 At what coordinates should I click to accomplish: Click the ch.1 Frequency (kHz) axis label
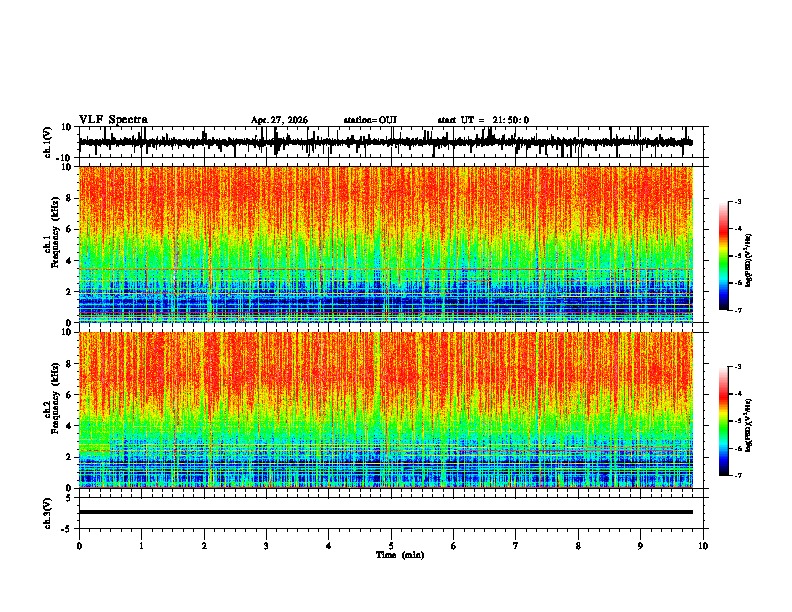[51, 244]
